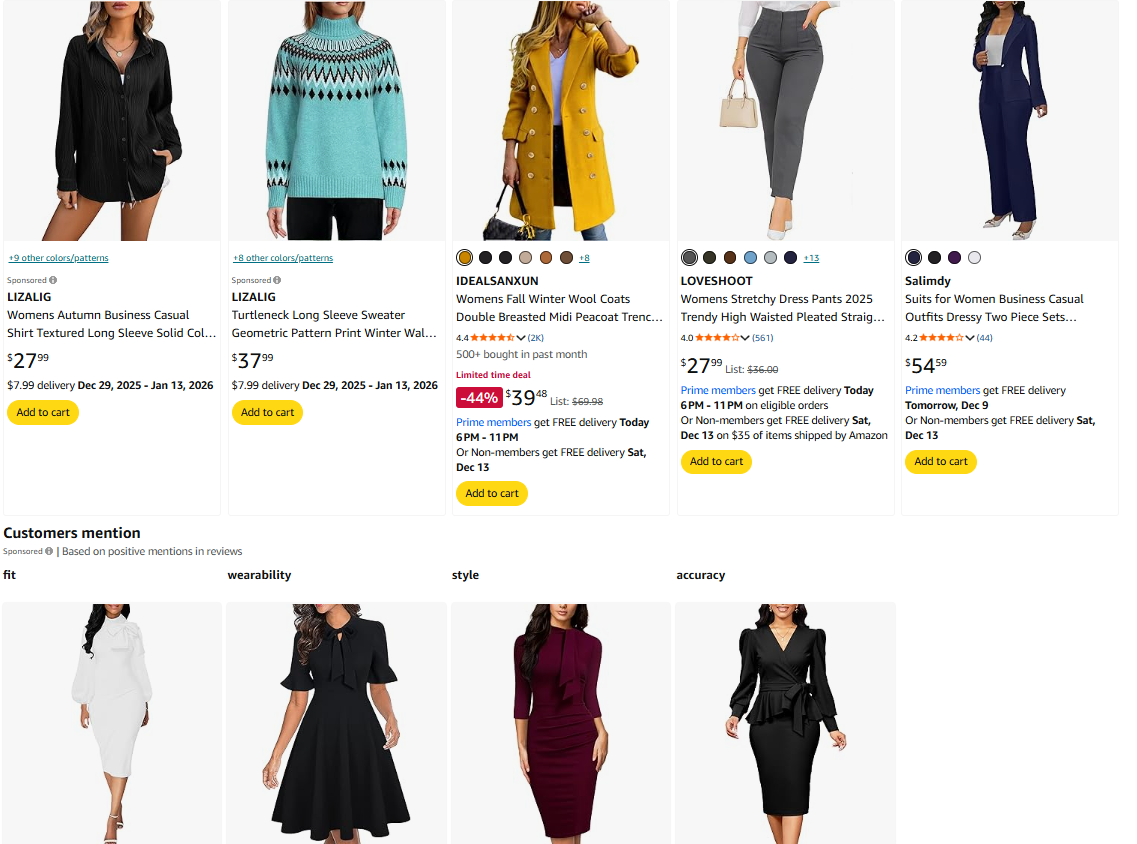Expand the rating popover arrow for Salimdy suit
The width and height of the screenshot is (1137, 844).
pyautogui.click(x=970, y=338)
